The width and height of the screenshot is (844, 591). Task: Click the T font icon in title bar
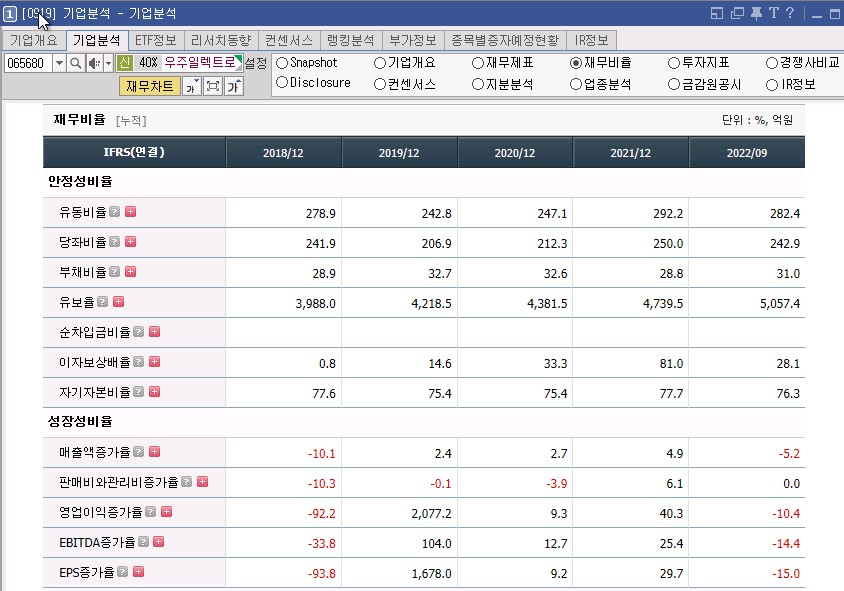click(774, 13)
